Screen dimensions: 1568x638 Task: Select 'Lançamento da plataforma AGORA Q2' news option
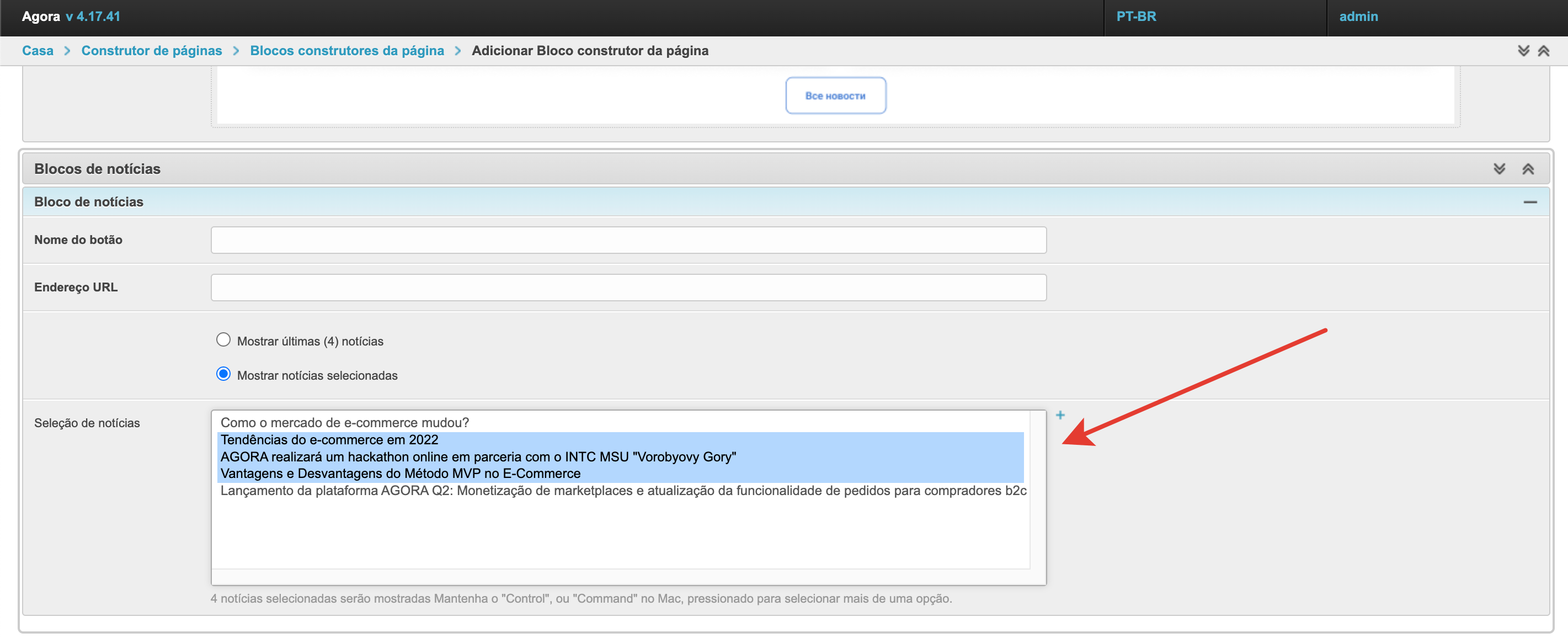click(x=623, y=491)
